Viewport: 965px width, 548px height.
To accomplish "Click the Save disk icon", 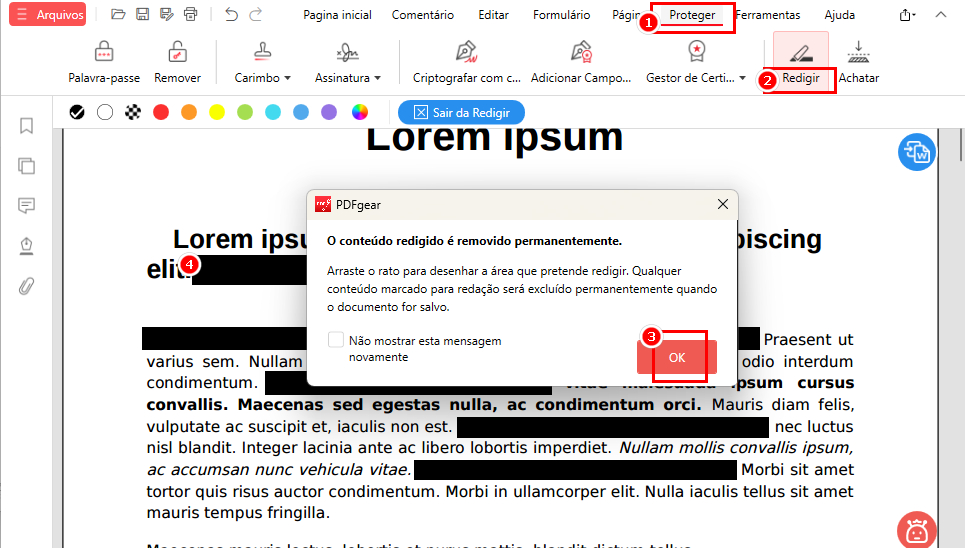I will point(142,14).
